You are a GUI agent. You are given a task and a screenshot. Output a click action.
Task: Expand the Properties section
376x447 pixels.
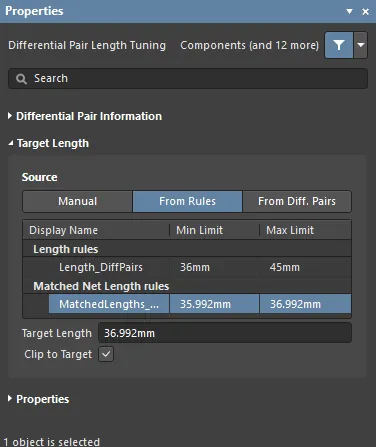(39, 399)
